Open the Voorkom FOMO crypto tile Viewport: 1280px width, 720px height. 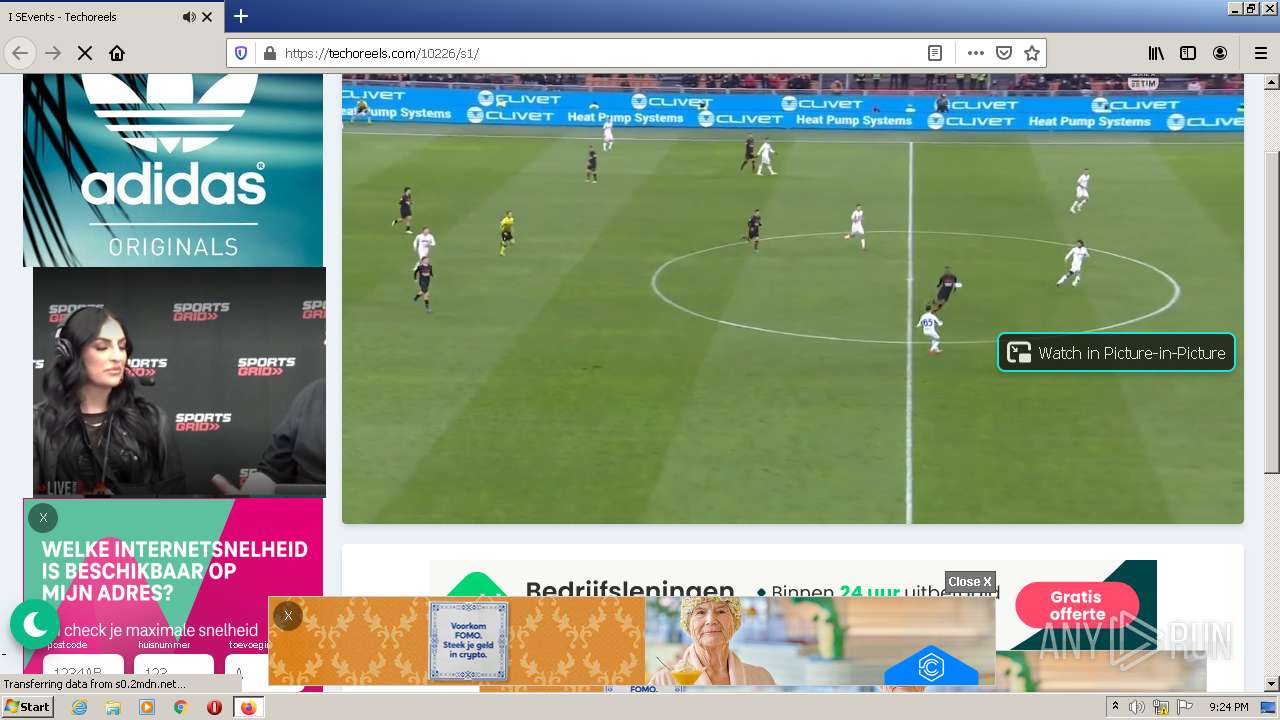[468, 640]
